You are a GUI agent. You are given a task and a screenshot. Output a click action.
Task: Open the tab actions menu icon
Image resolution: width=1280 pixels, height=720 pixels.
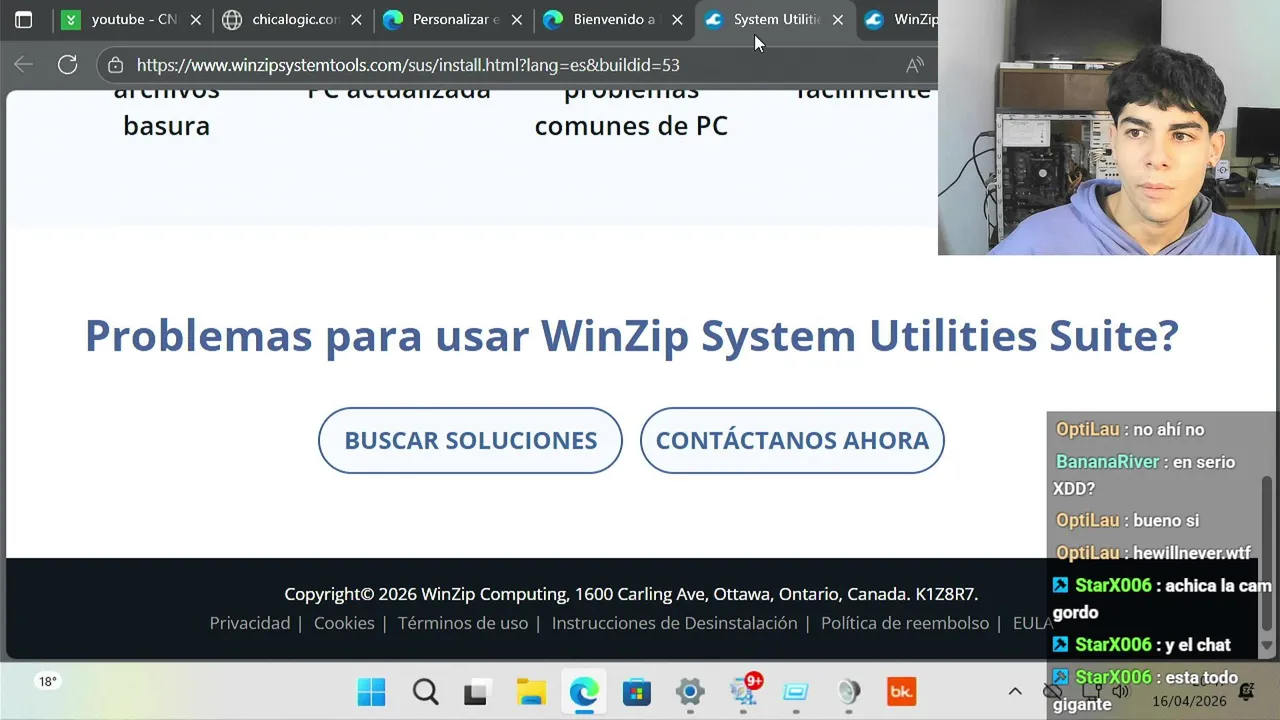[24, 20]
